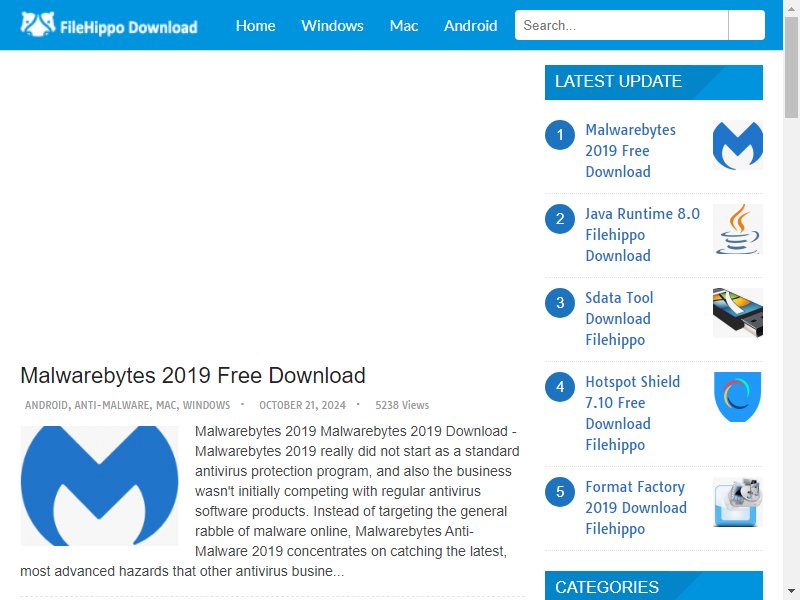Open the Sdata Tool USB drive icon
Viewport: 800px width, 600px height.
click(737, 313)
